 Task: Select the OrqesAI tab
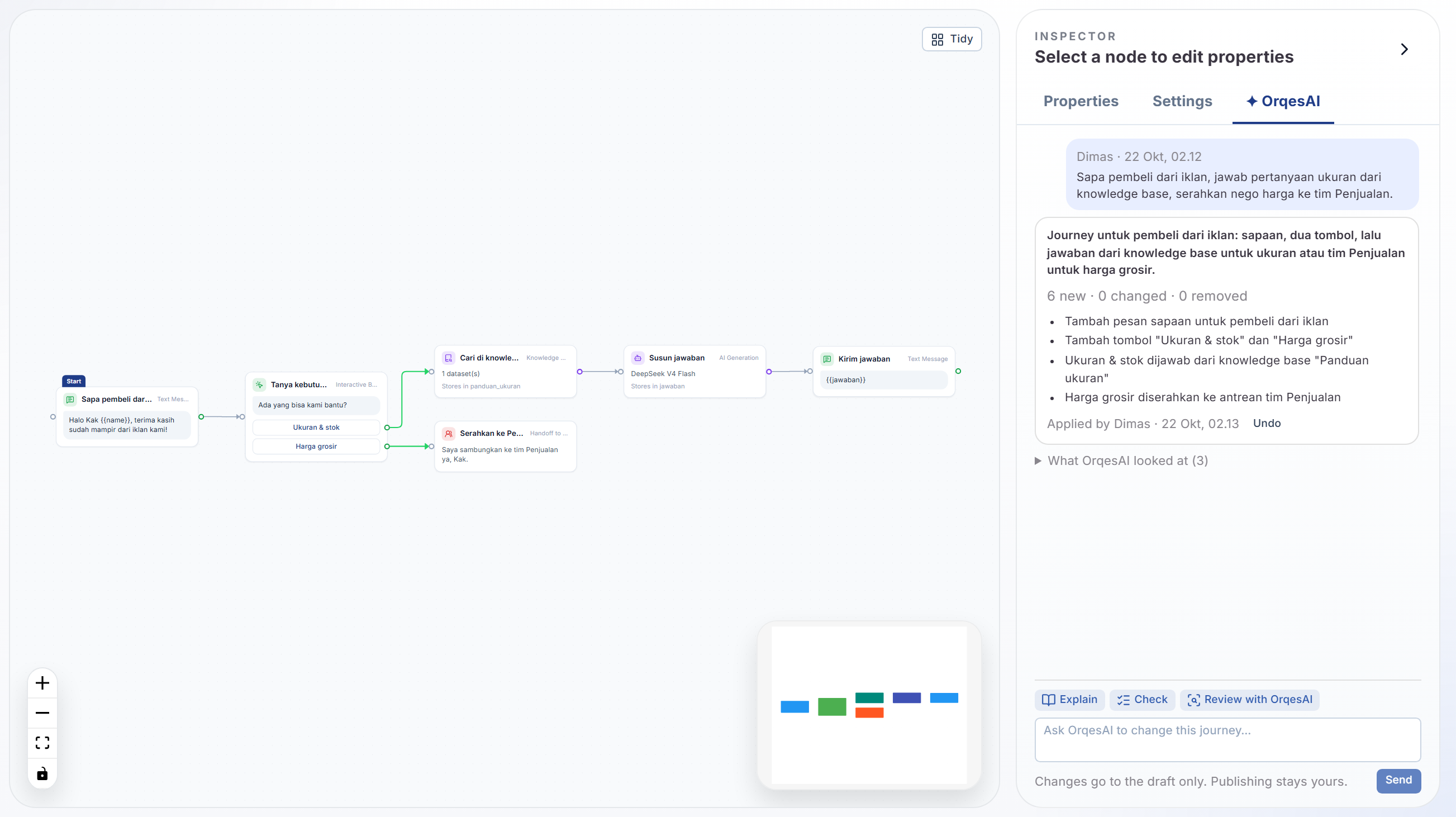coord(1283,101)
